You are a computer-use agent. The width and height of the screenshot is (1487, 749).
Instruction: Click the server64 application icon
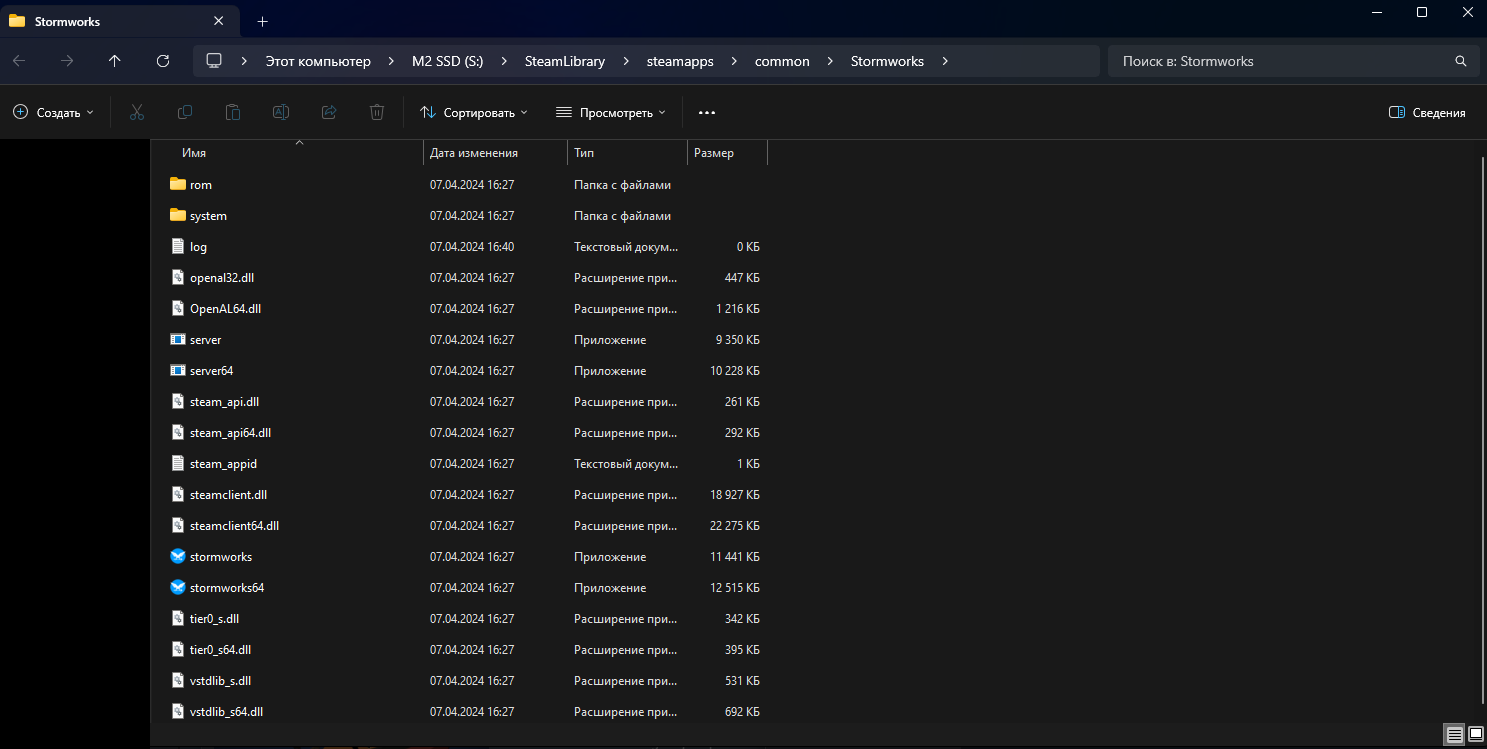coord(178,370)
